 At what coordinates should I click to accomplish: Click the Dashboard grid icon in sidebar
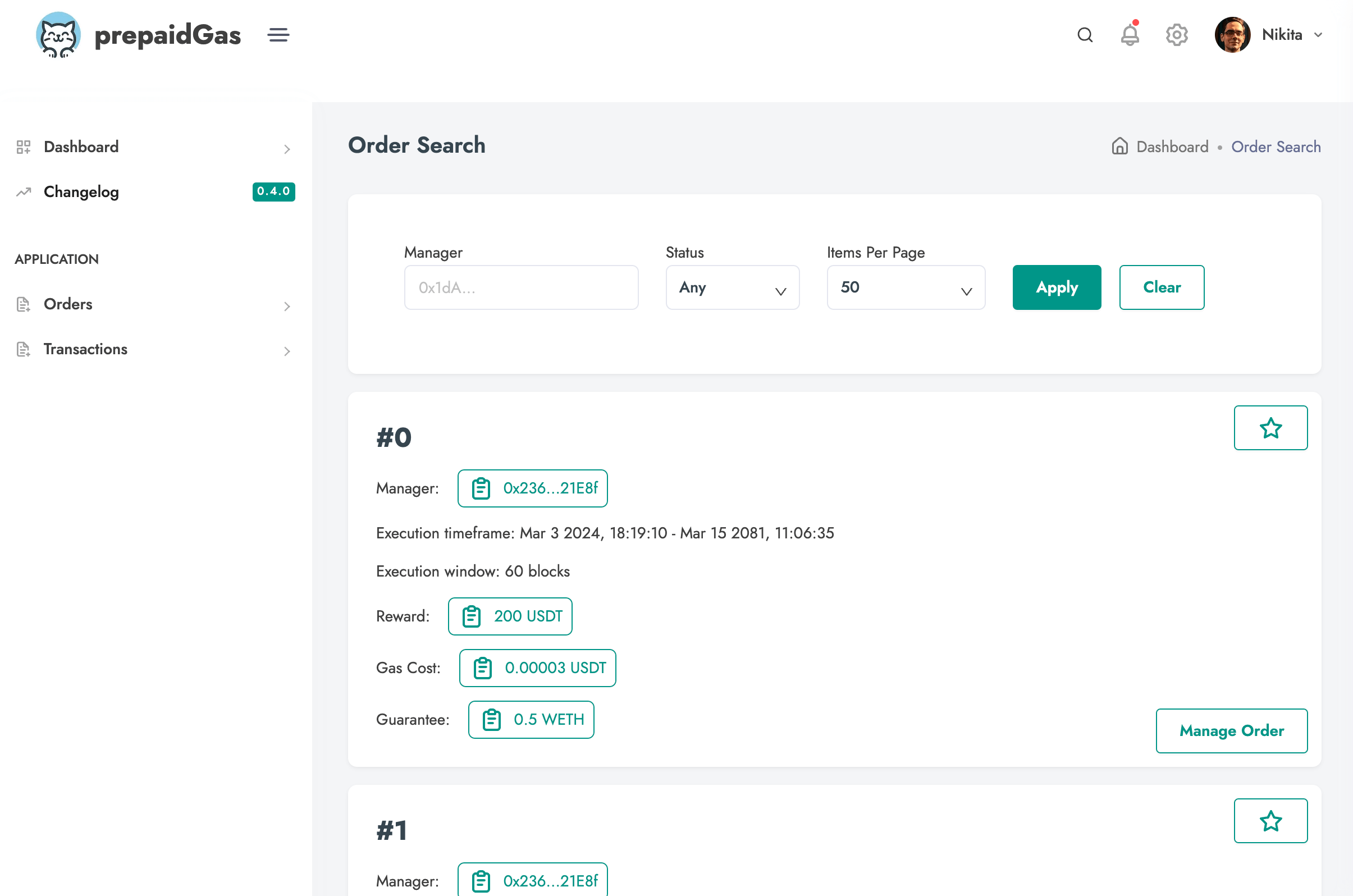coord(24,147)
